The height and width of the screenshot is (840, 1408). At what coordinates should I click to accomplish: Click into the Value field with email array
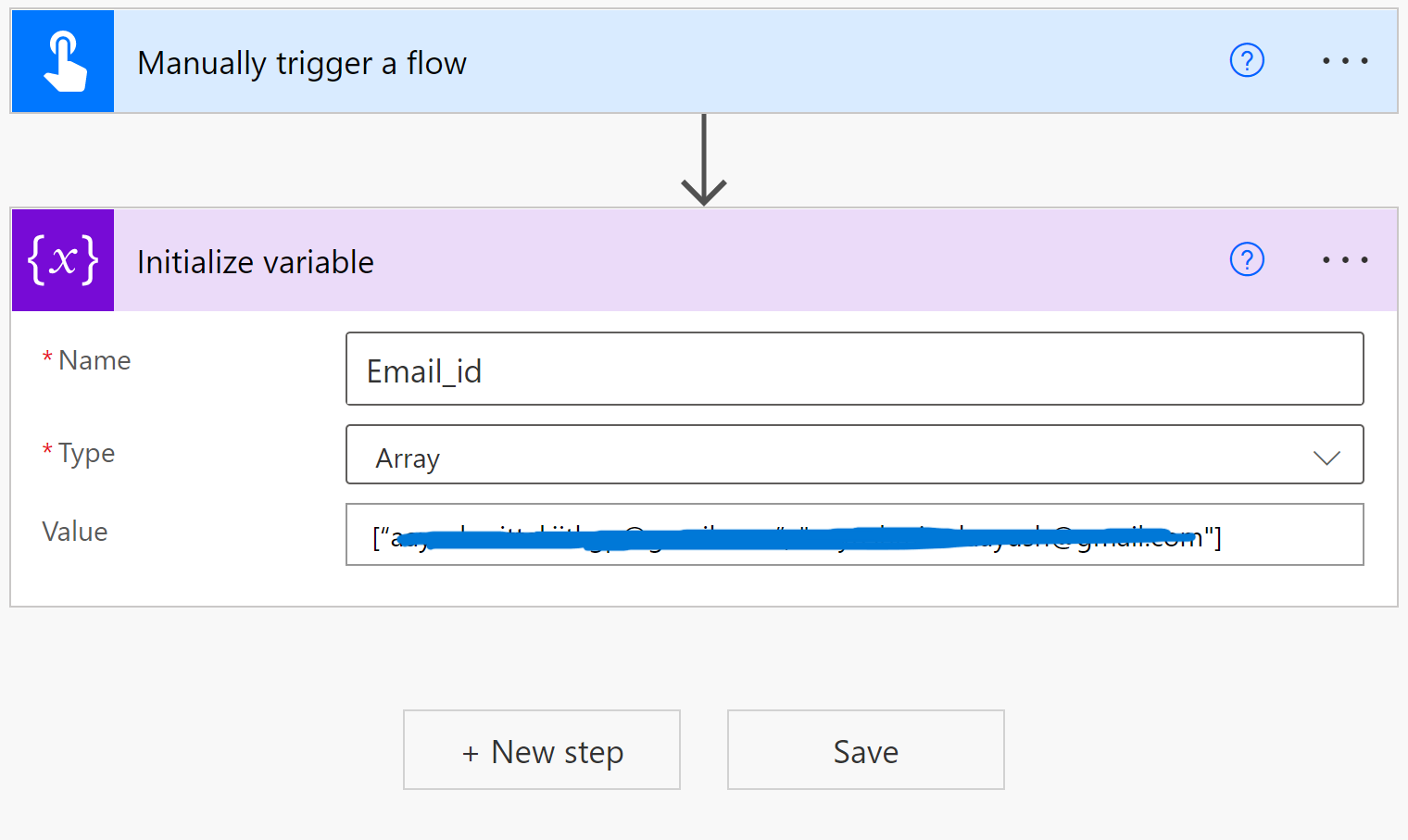854,535
